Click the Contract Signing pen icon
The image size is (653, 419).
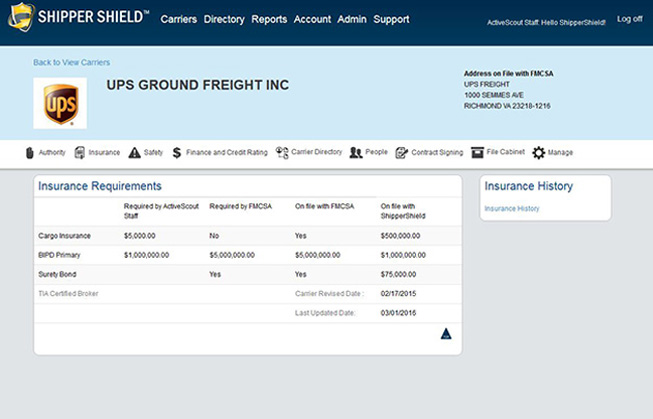[x=402, y=153]
